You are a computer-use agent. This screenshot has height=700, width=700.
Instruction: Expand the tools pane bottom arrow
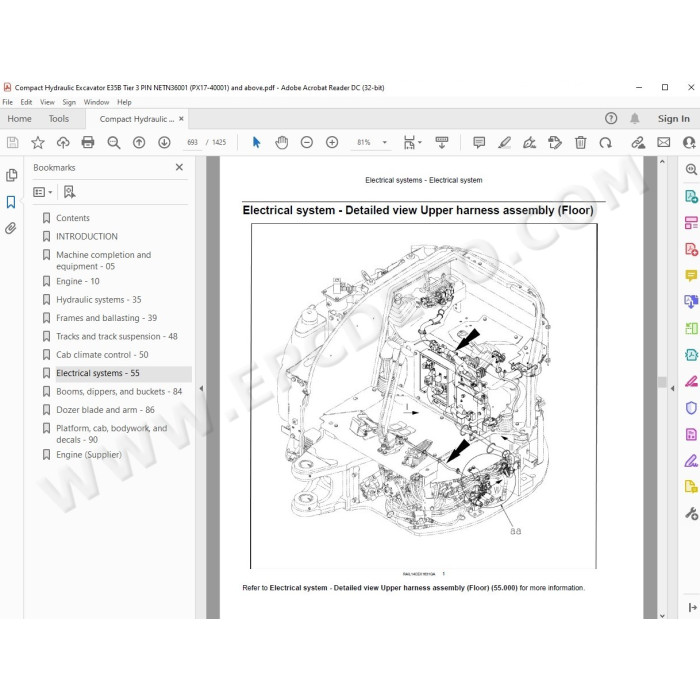(692, 607)
